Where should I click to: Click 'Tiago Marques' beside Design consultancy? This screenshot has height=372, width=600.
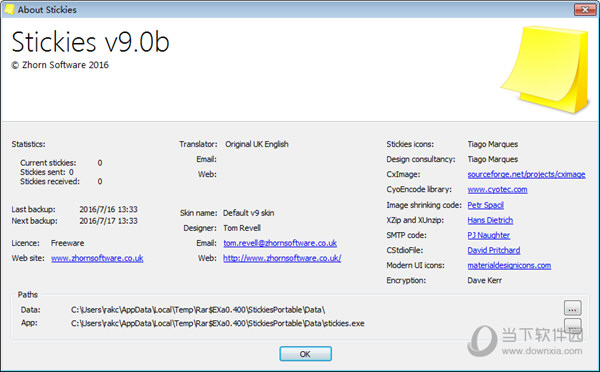[492, 159]
